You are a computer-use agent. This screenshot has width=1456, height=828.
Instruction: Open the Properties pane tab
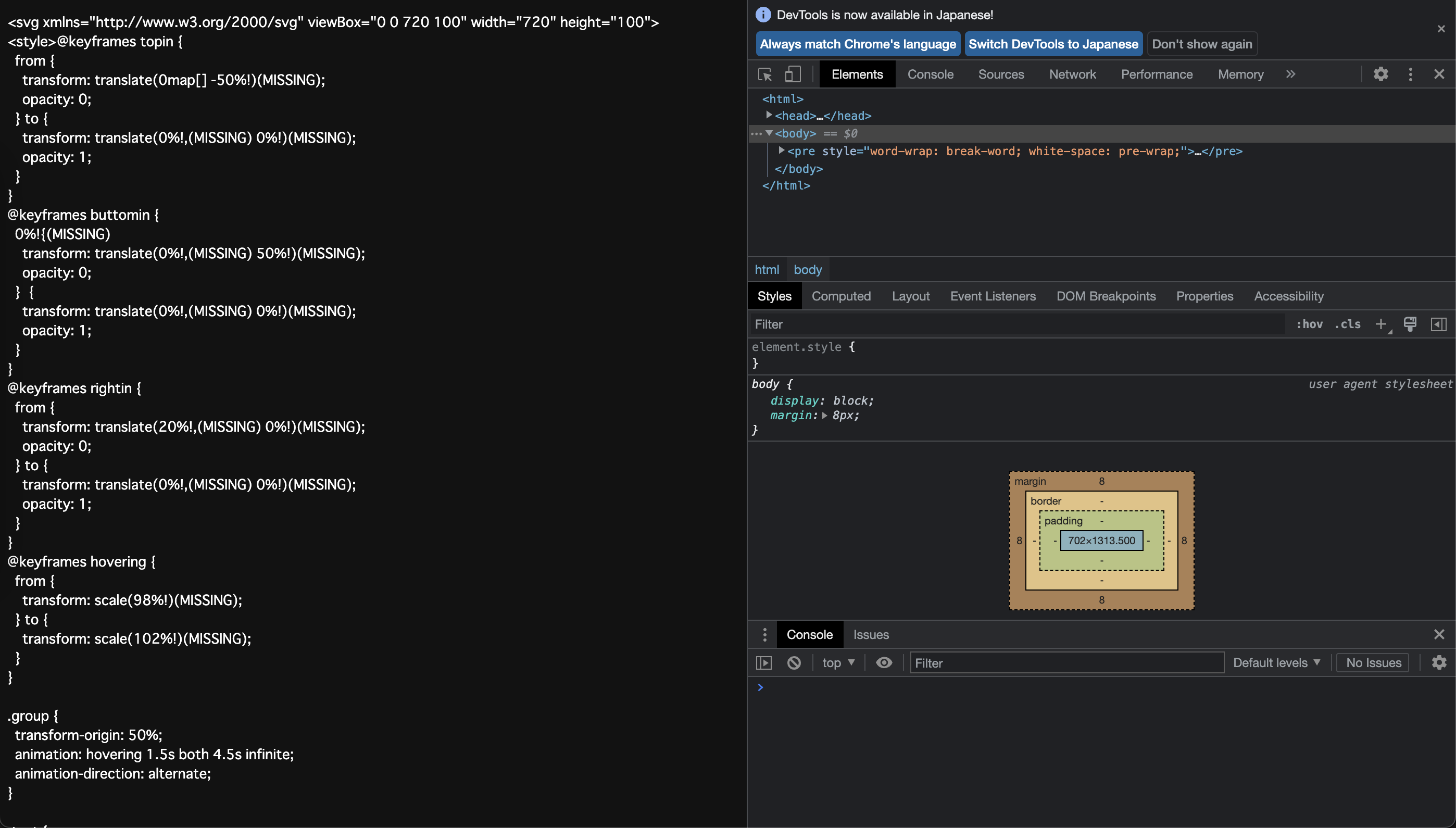[1204, 296]
